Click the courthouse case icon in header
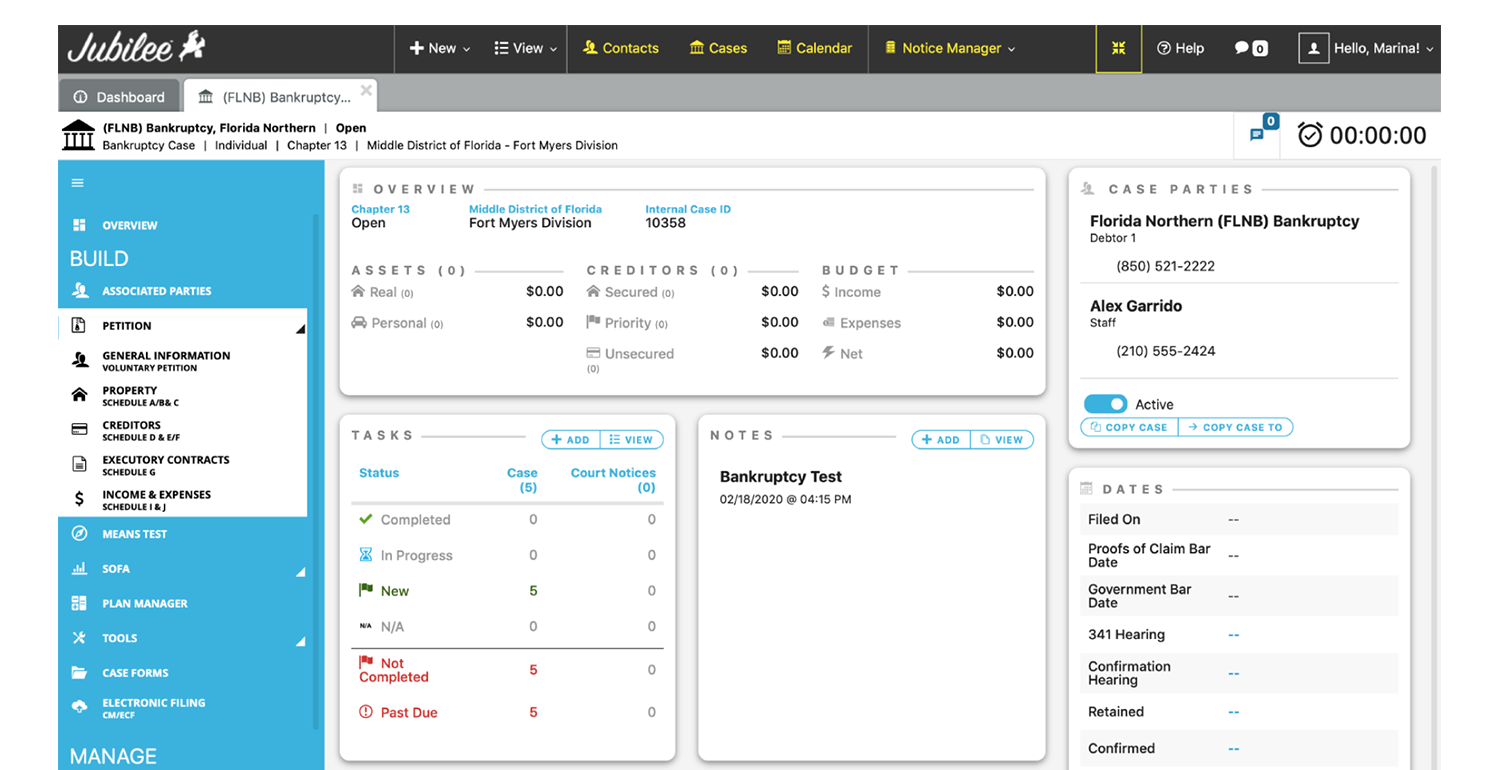The width and height of the screenshot is (1500, 770). pyautogui.click(x=79, y=135)
